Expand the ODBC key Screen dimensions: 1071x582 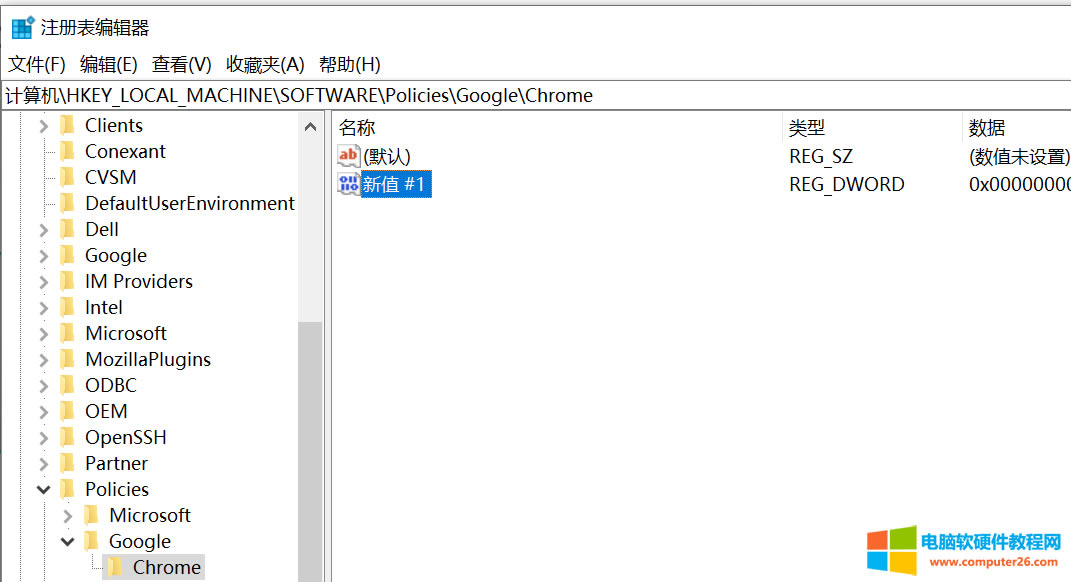click(x=44, y=386)
